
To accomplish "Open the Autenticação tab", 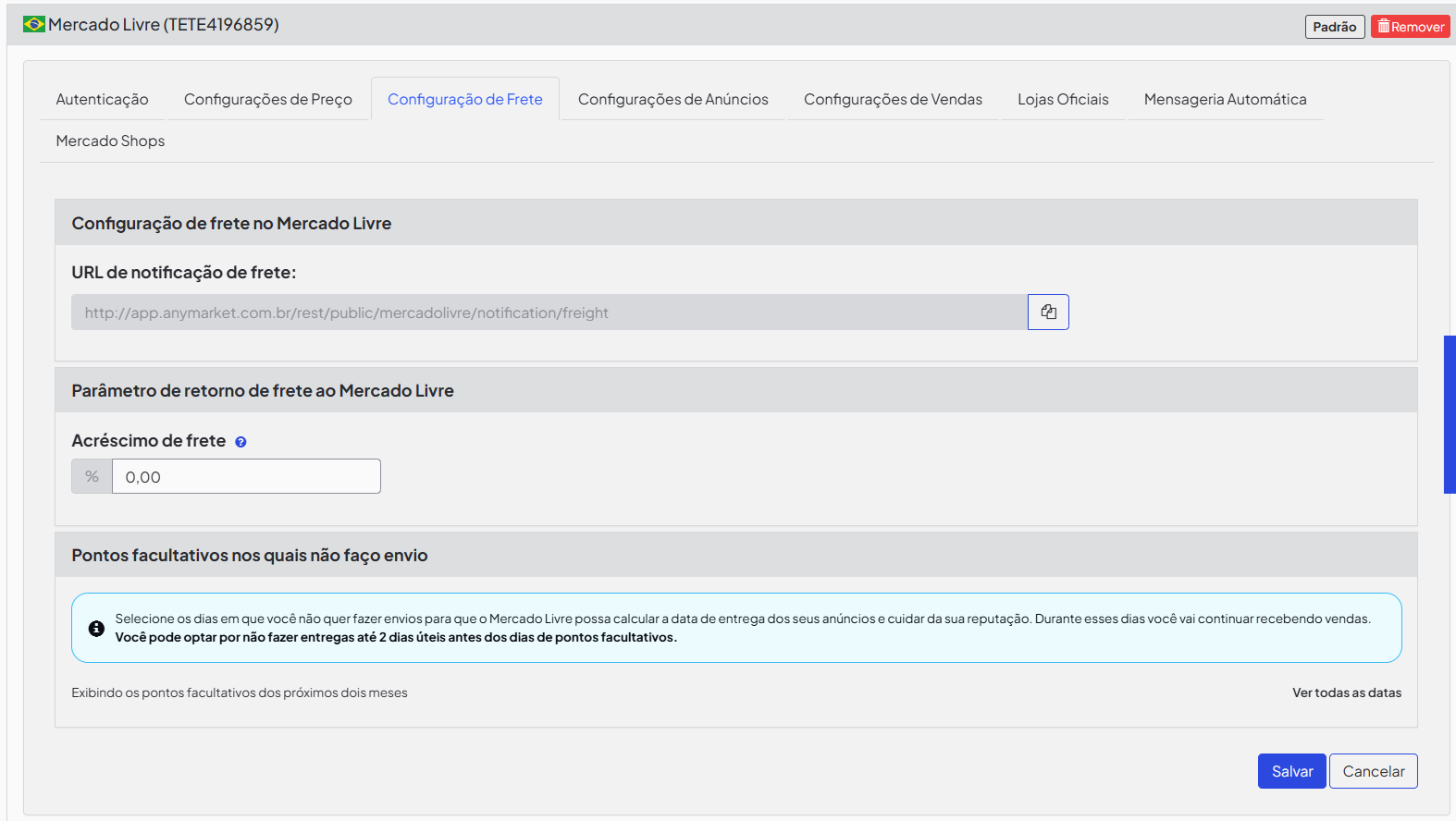I will [x=102, y=99].
